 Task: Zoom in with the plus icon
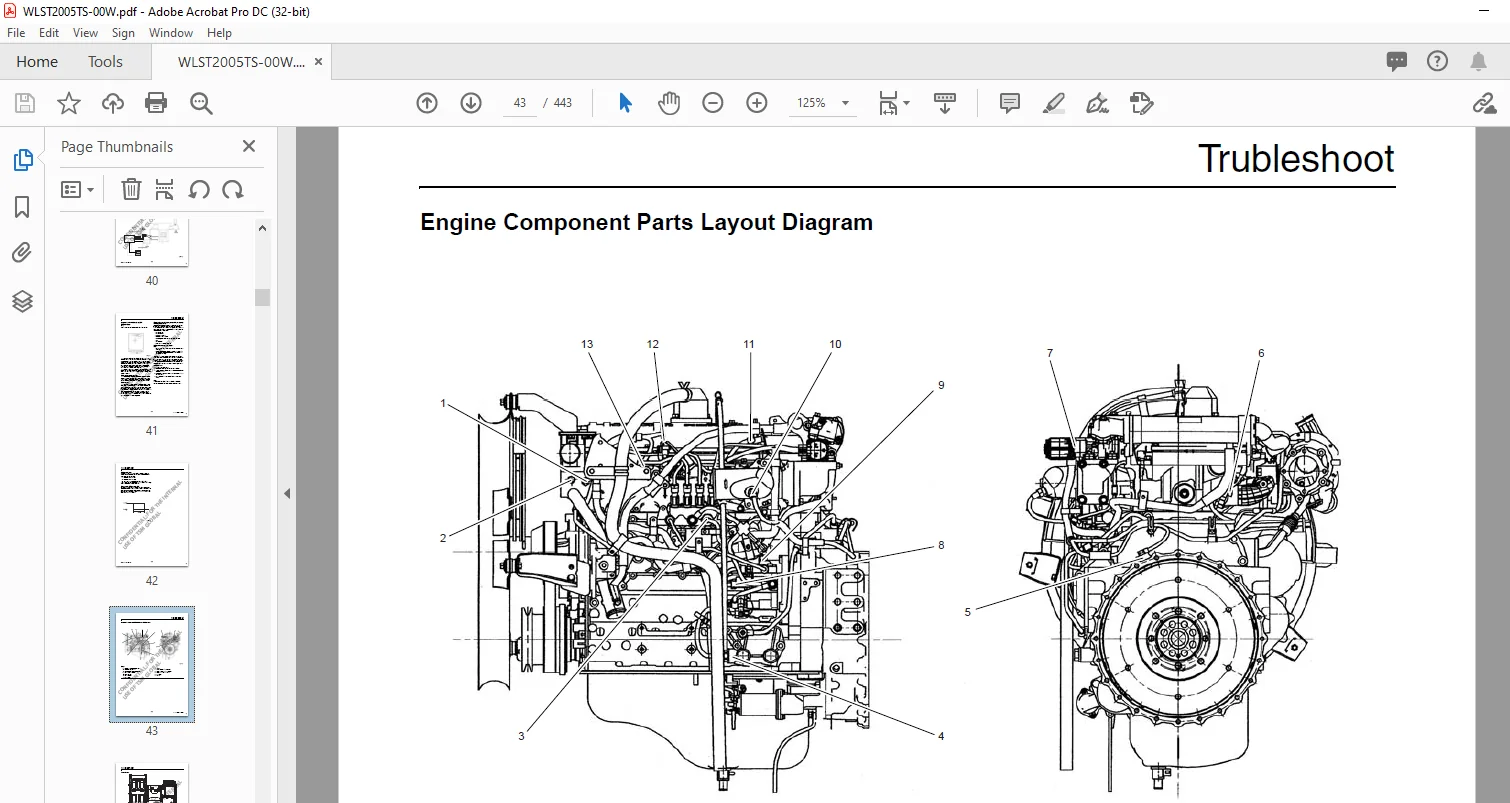(x=757, y=103)
